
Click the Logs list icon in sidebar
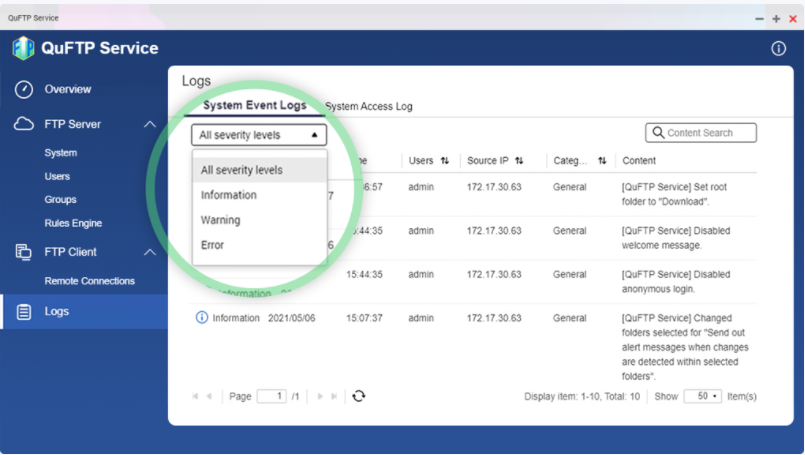coord(24,312)
